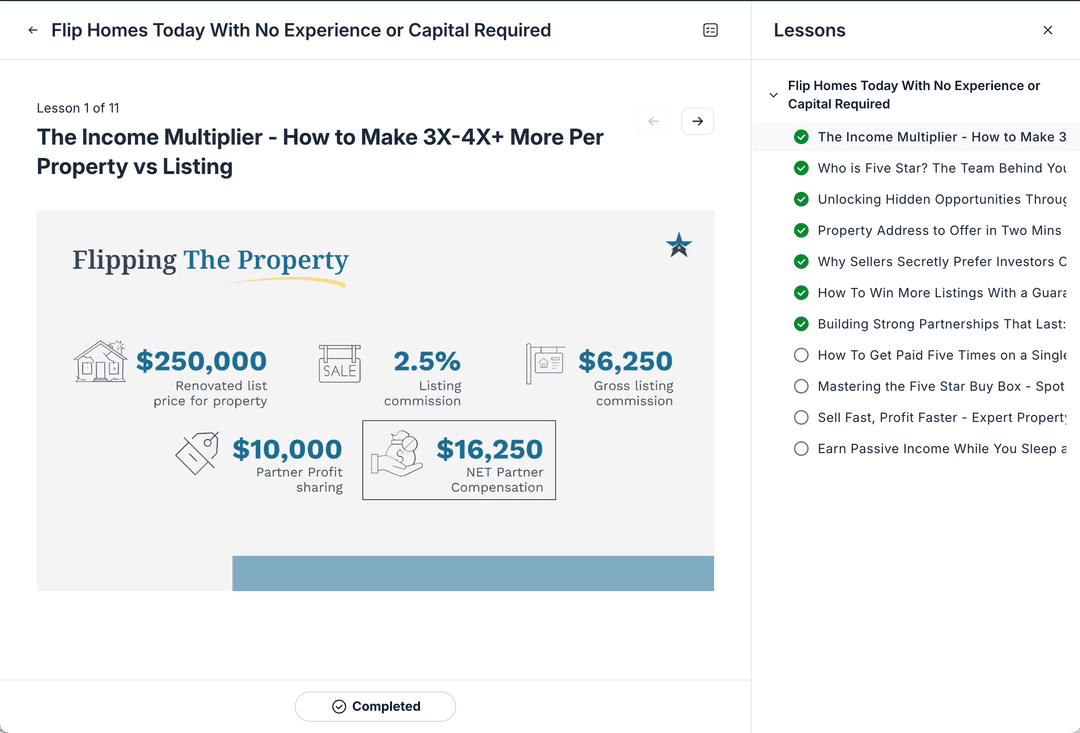Click the Completed button
This screenshot has height=733, width=1080.
(375, 706)
